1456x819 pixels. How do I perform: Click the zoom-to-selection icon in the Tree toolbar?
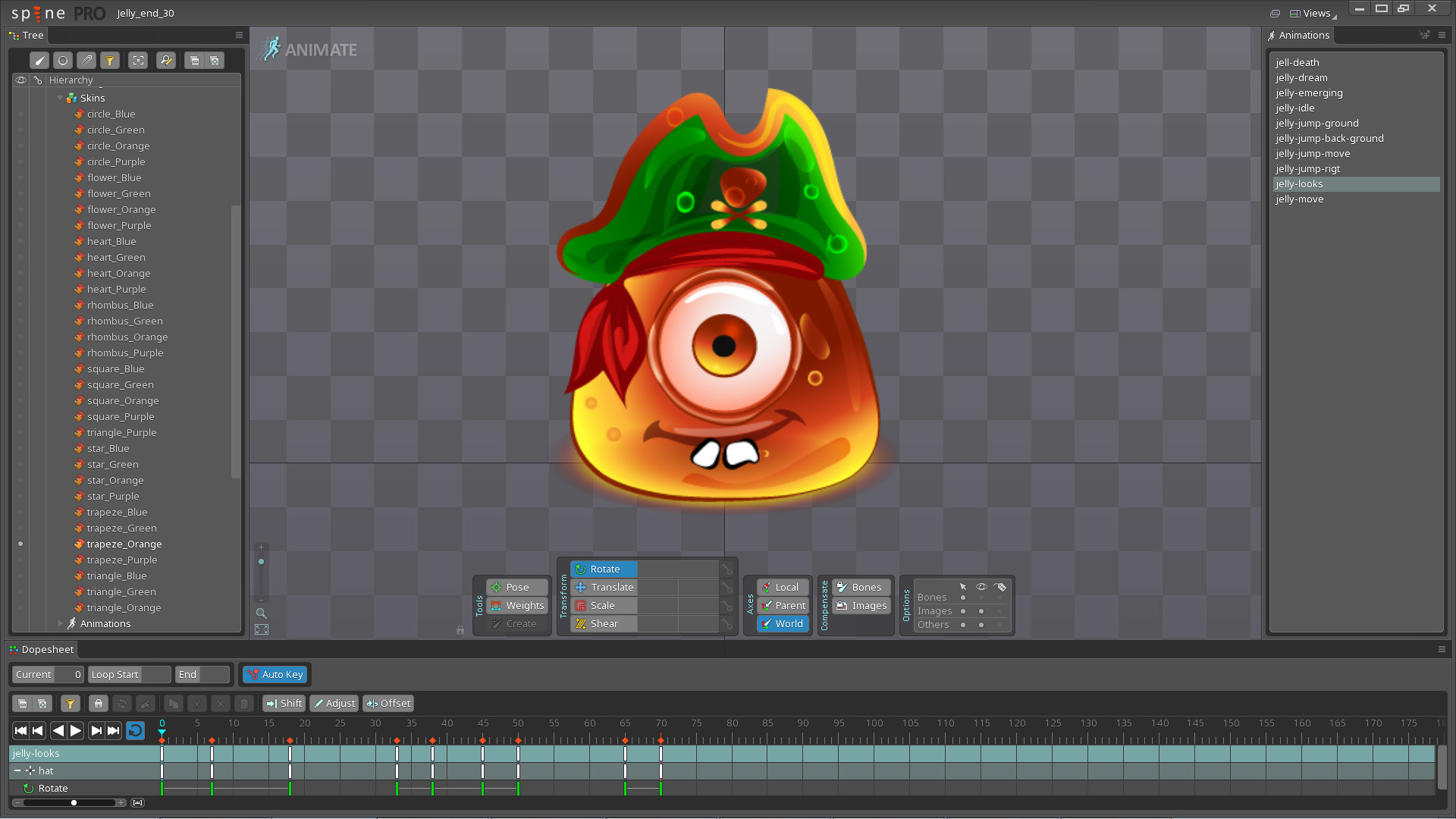137,60
